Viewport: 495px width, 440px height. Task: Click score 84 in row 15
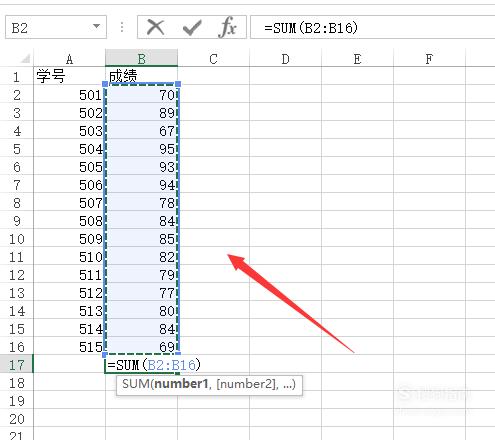[141, 329]
